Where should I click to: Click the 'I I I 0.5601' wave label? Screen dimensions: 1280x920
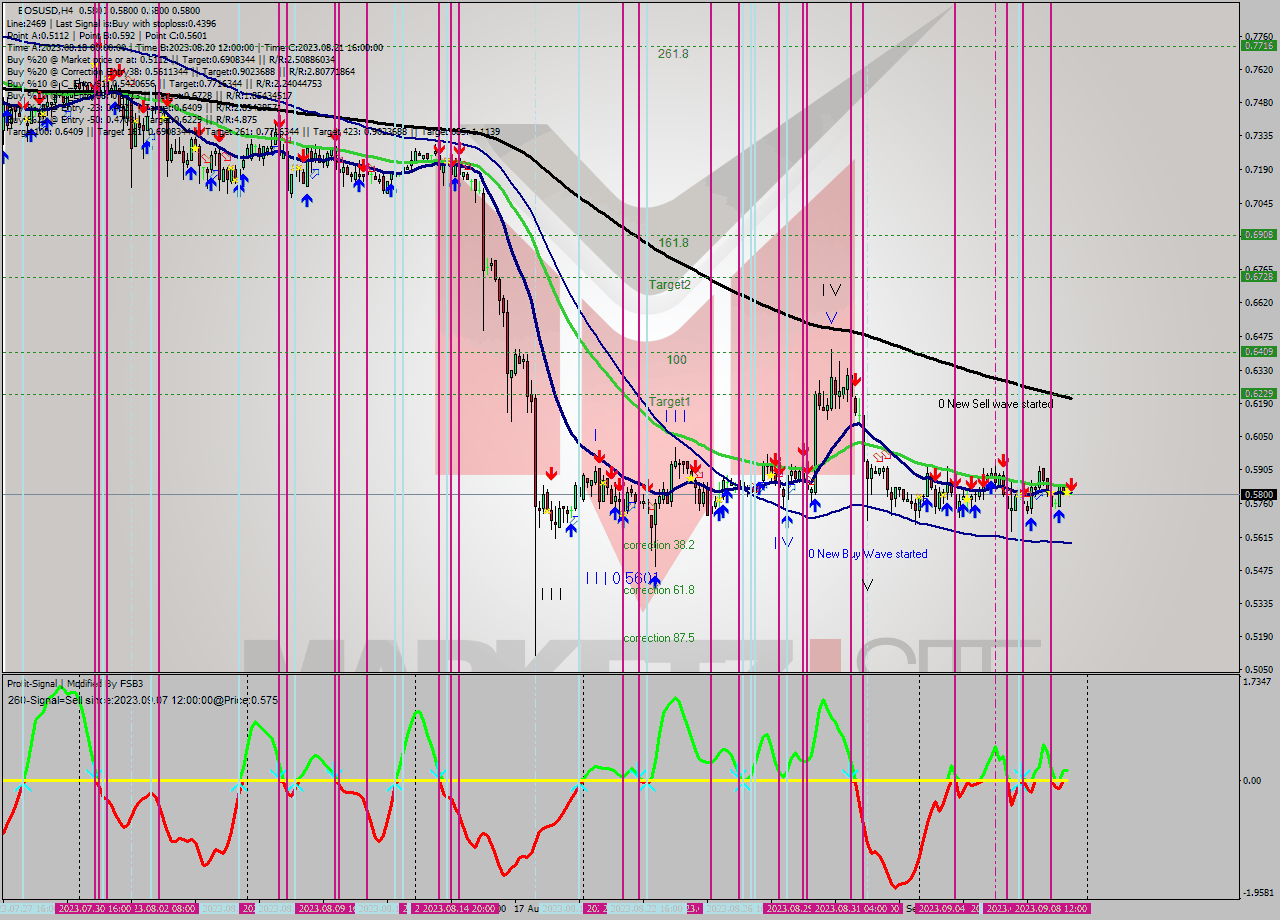click(x=622, y=578)
